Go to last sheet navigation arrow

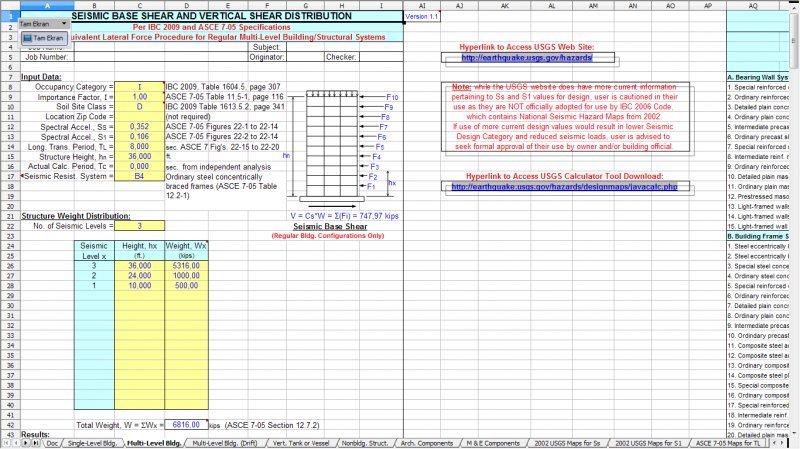[35, 443]
